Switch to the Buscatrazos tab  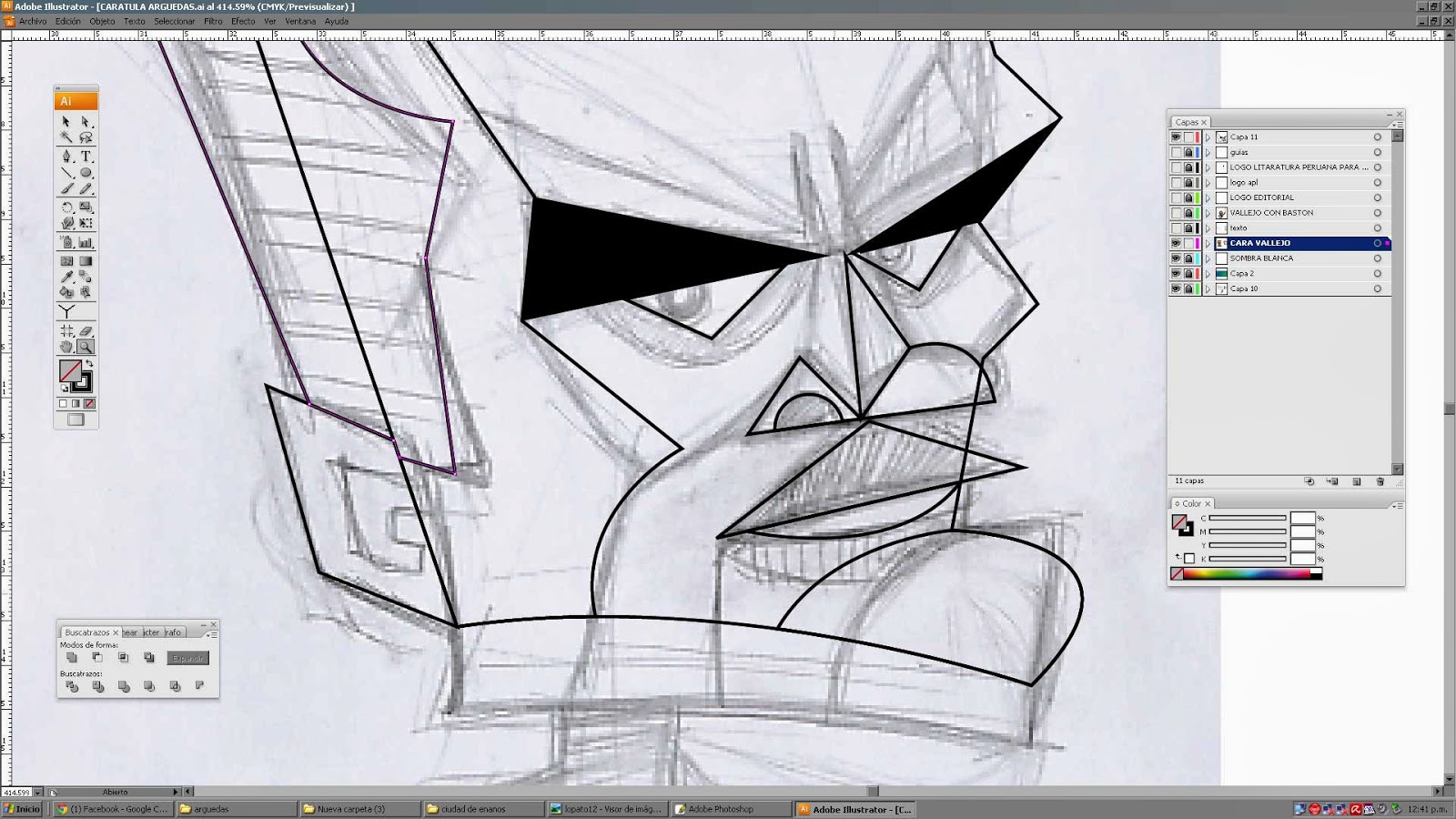(88, 632)
